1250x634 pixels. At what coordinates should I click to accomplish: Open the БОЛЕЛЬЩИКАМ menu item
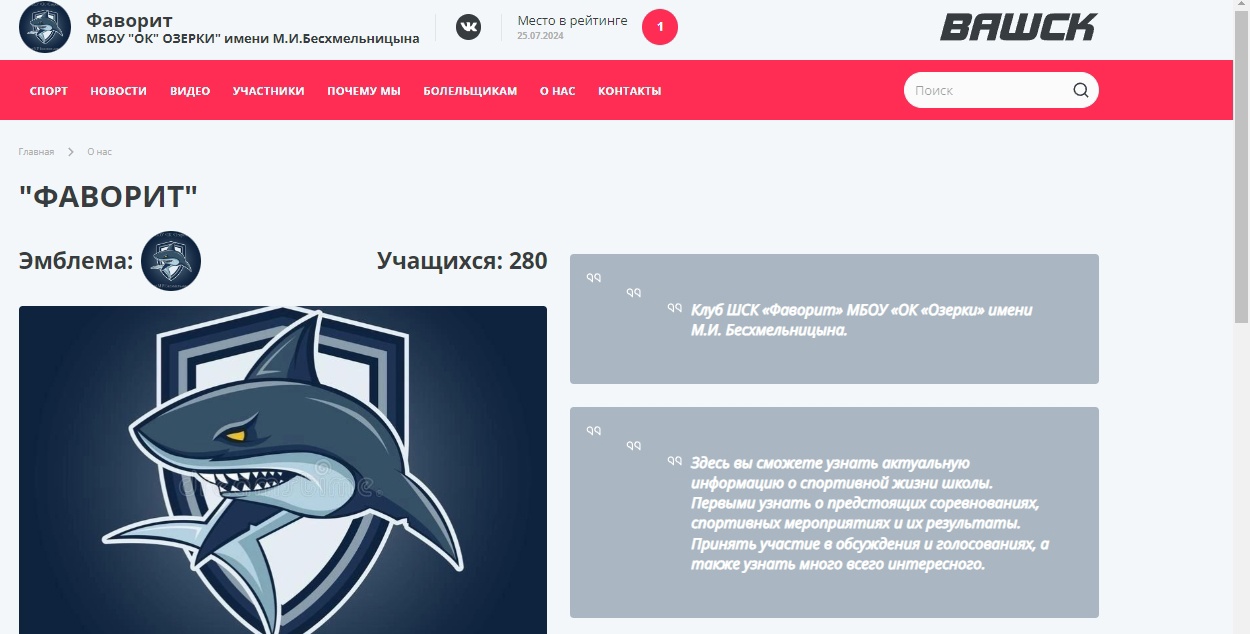tap(470, 91)
